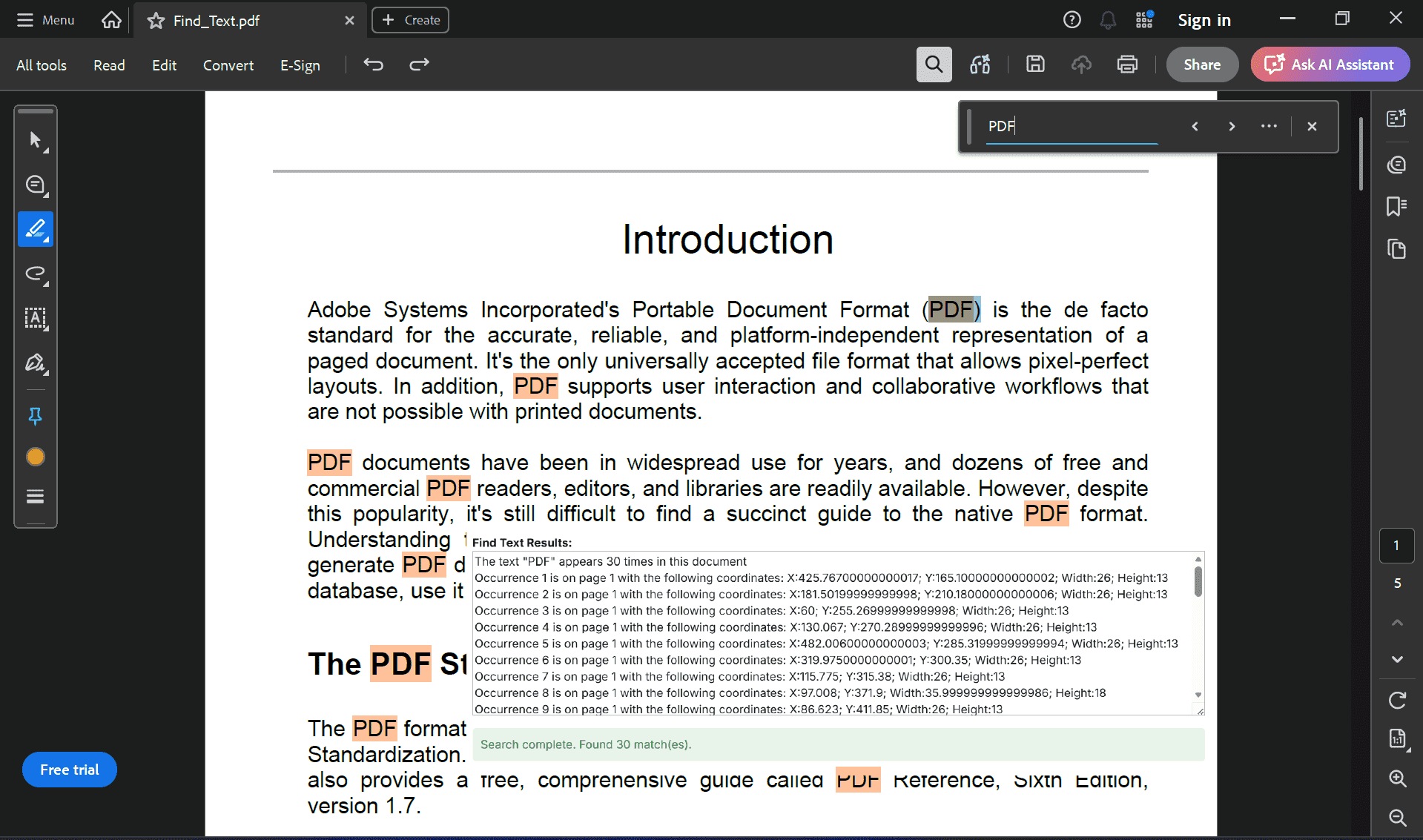Open line thickness options in quick toolbar
1423x840 pixels.
[36, 496]
